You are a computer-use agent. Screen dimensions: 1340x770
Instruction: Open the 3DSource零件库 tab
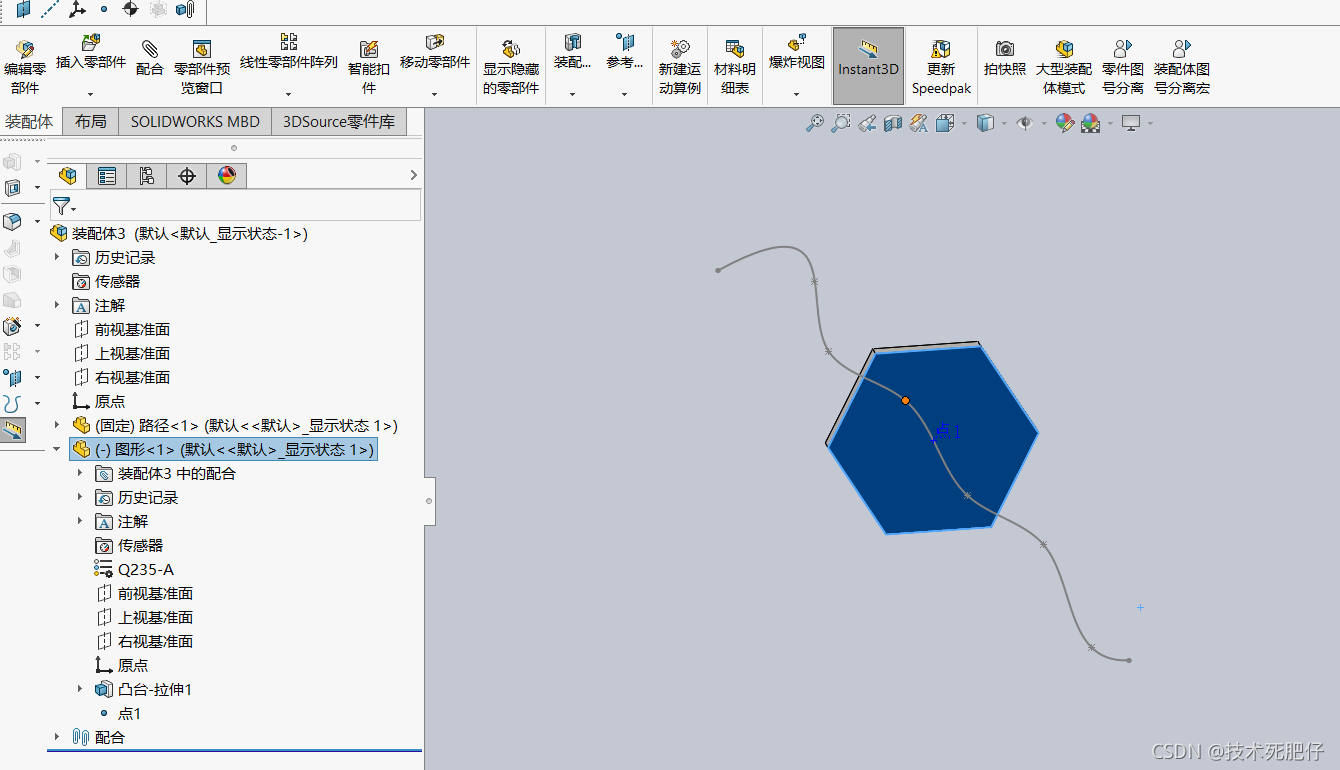coord(339,121)
